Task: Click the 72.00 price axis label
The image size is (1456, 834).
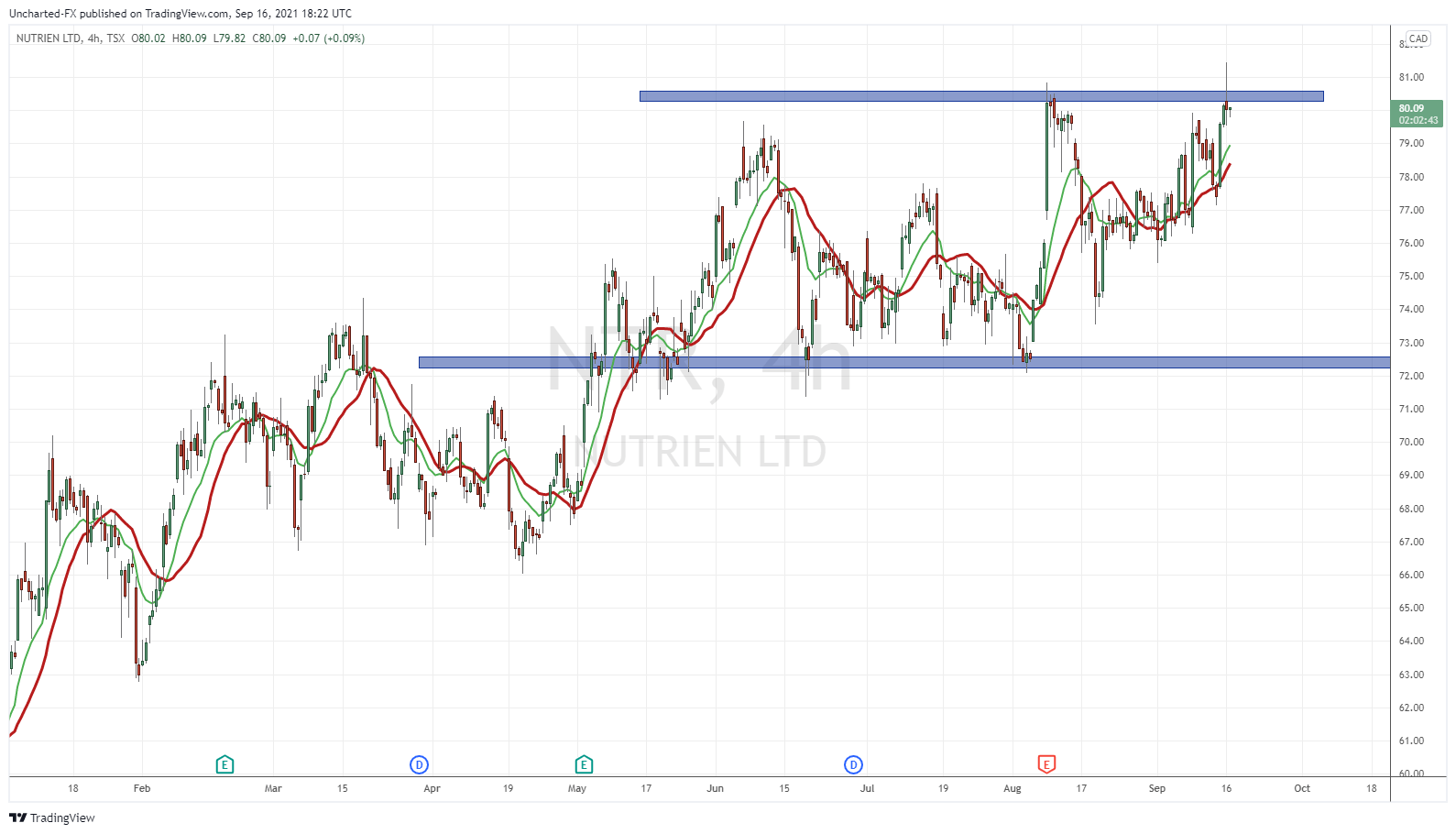Action: [1411, 376]
